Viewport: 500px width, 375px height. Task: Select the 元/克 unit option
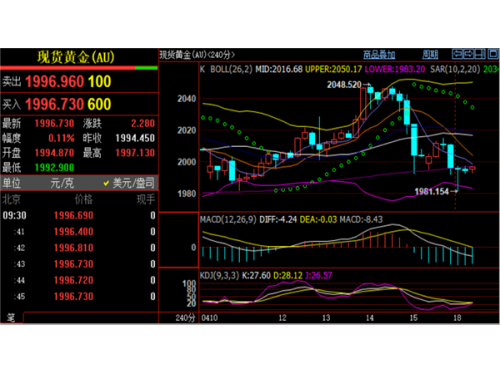62,183
